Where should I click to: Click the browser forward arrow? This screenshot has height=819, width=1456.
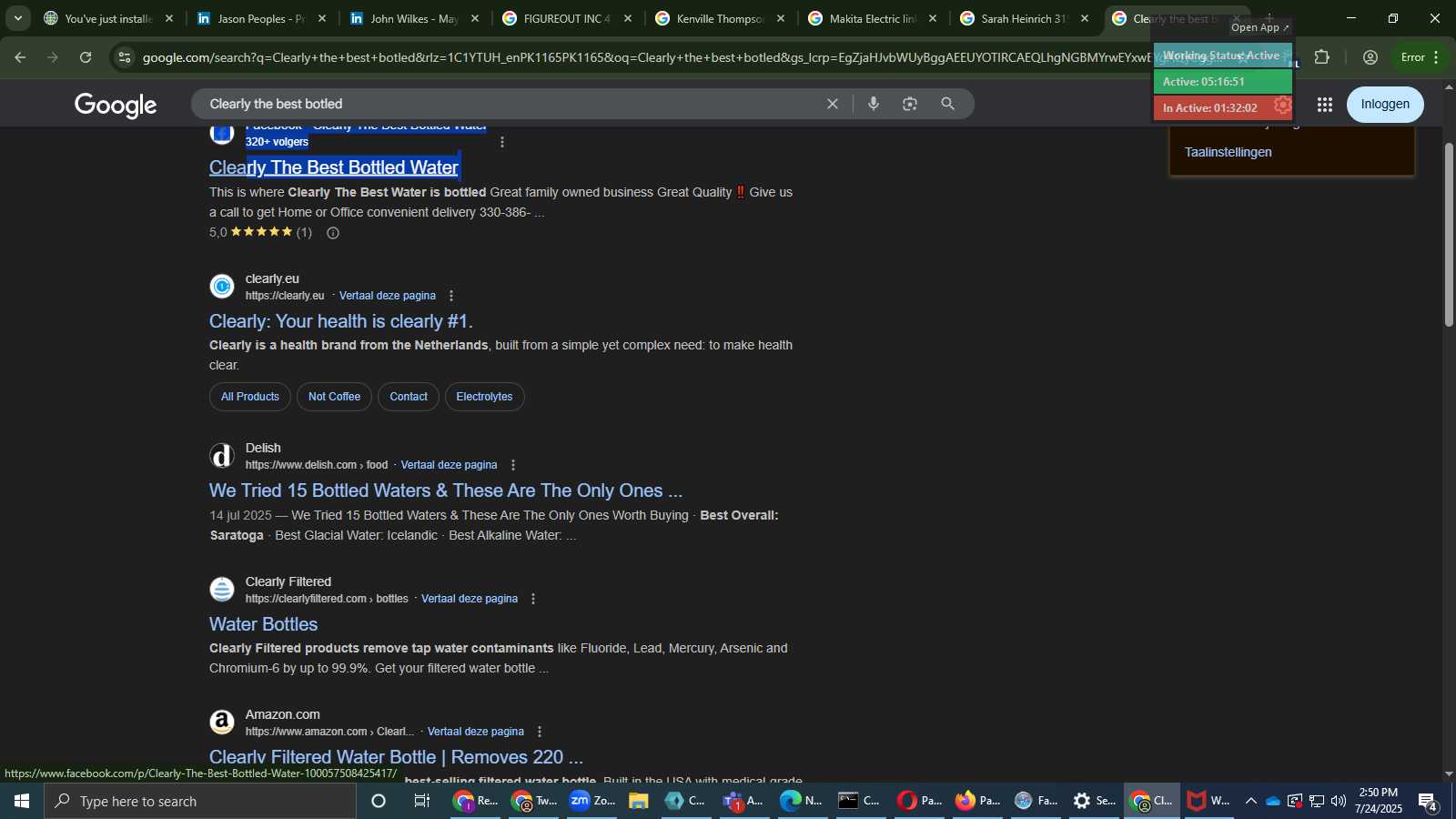coord(53,57)
